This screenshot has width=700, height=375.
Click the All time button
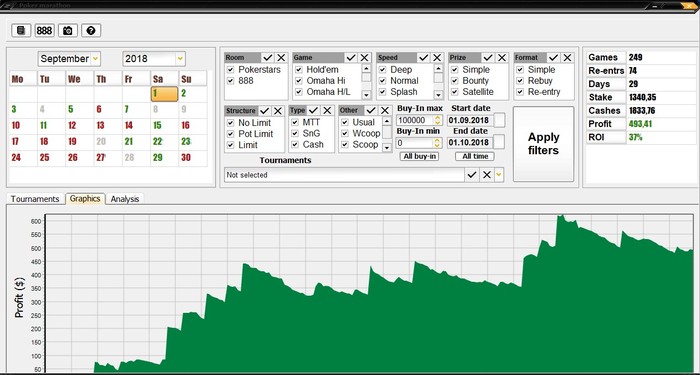coord(475,156)
